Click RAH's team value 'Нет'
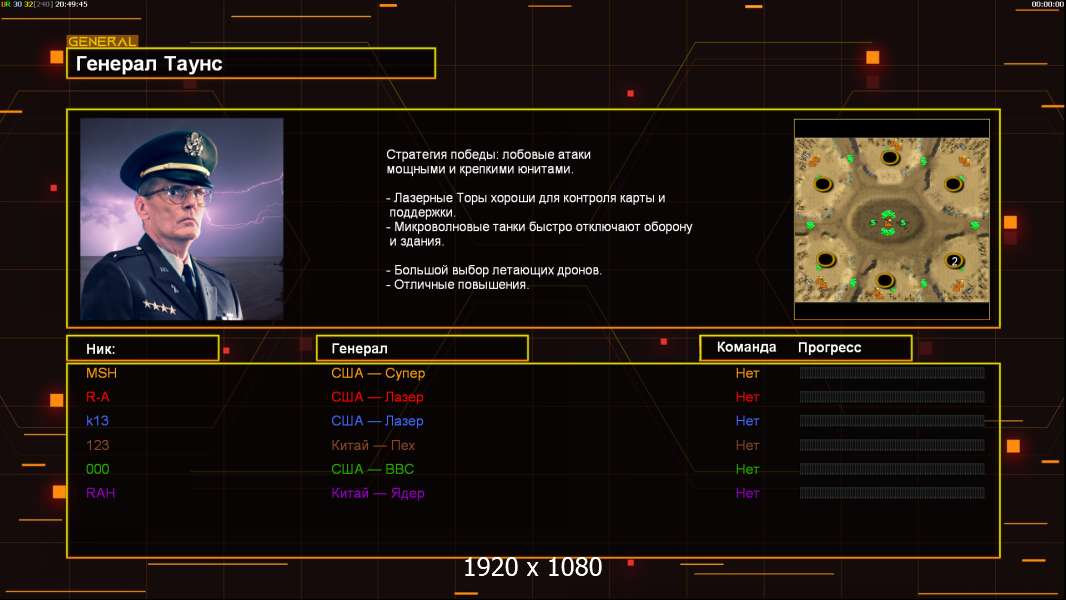This screenshot has height=600, width=1066. click(x=747, y=493)
